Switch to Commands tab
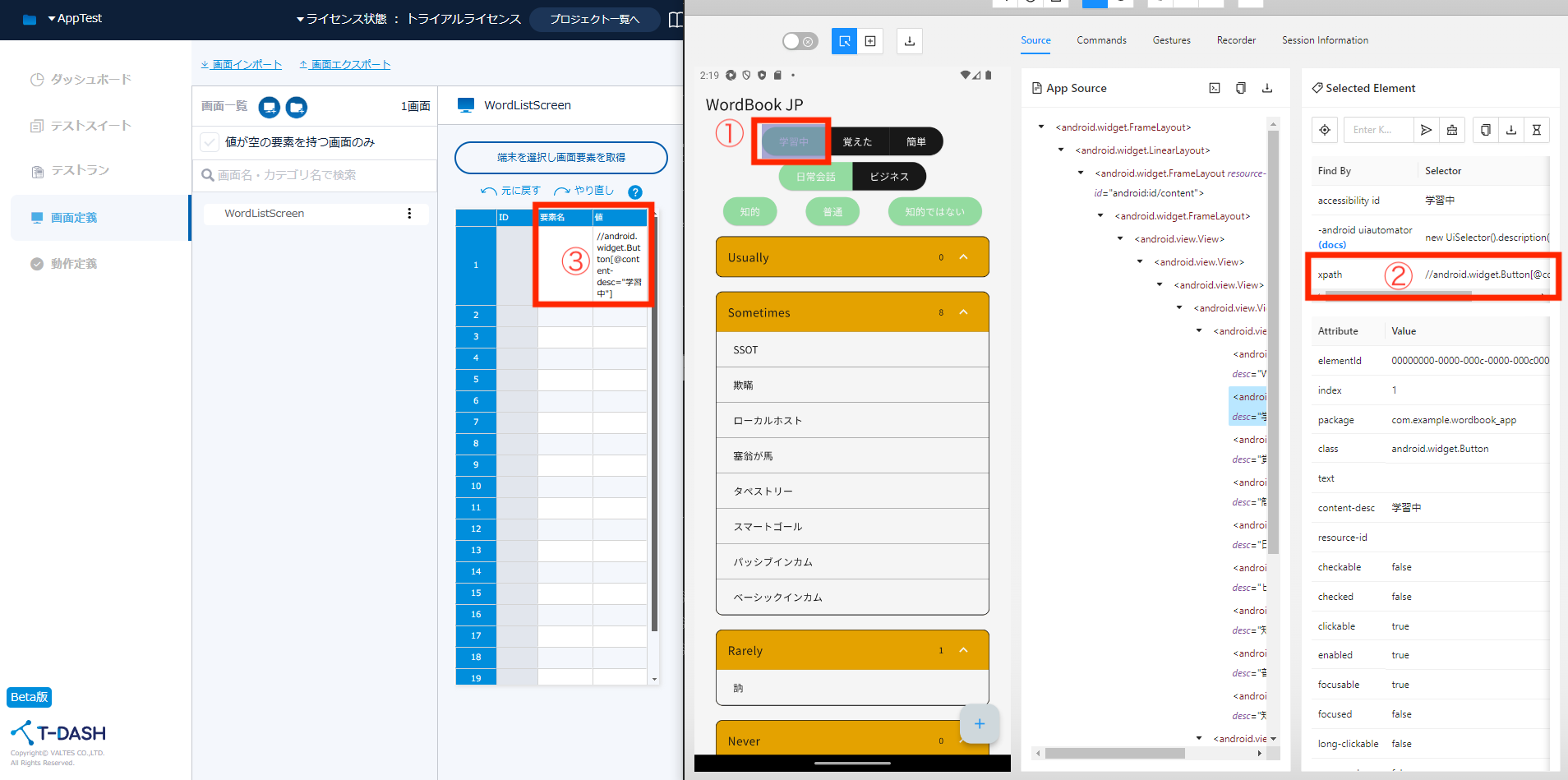Screen dimensions: 1568x780 (x=1101, y=40)
